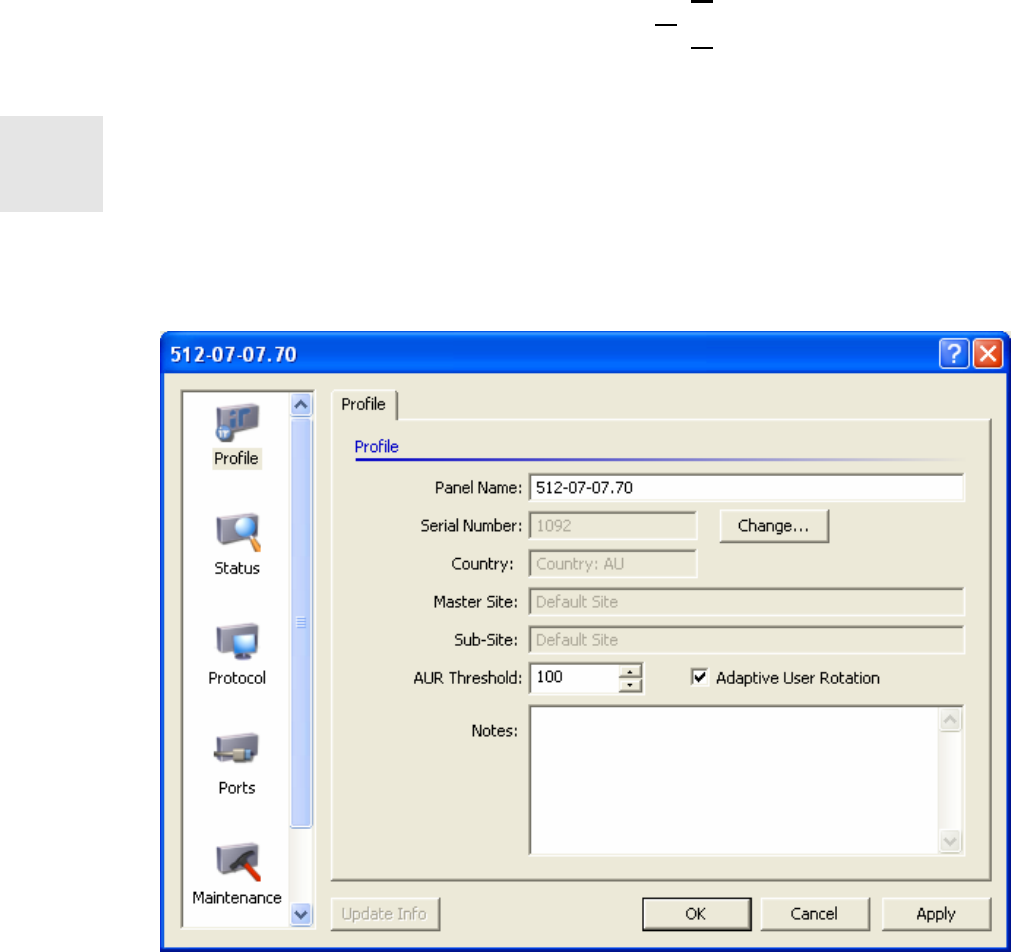Open the Ports section icon
1011x952 pixels.
coord(237,750)
